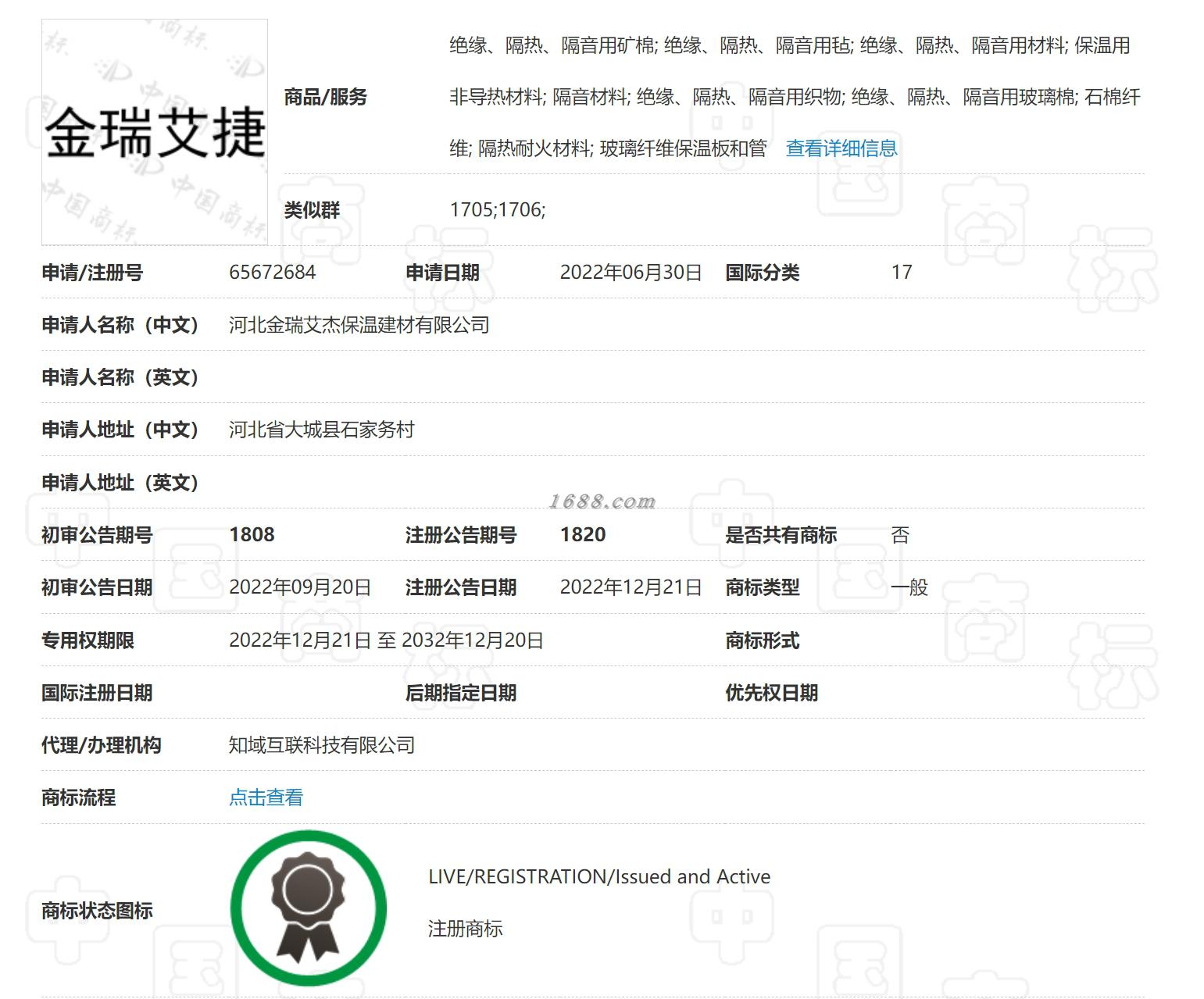The width and height of the screenshot is (1204, 999).
Task: Click the shared trademark value 否
Action: coord(900,535)
